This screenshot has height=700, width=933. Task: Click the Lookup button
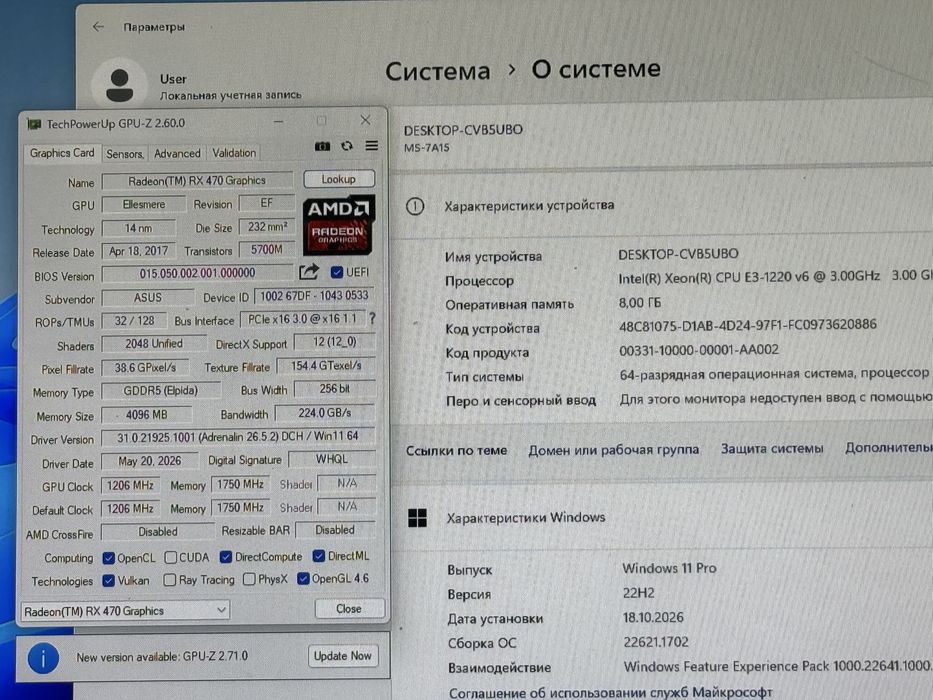(x=339, y=179)
